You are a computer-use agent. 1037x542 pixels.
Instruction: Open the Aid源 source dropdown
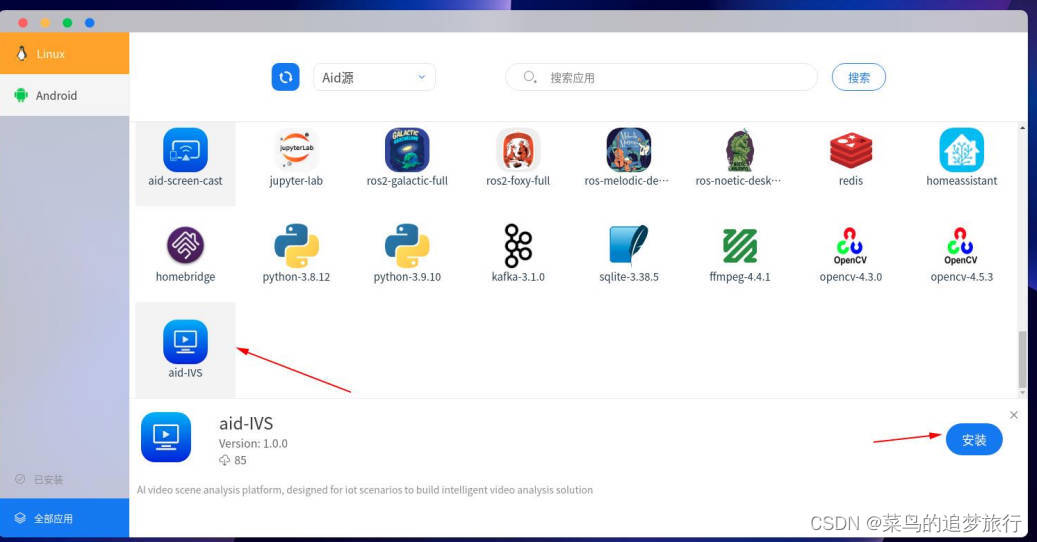(374, 77)
